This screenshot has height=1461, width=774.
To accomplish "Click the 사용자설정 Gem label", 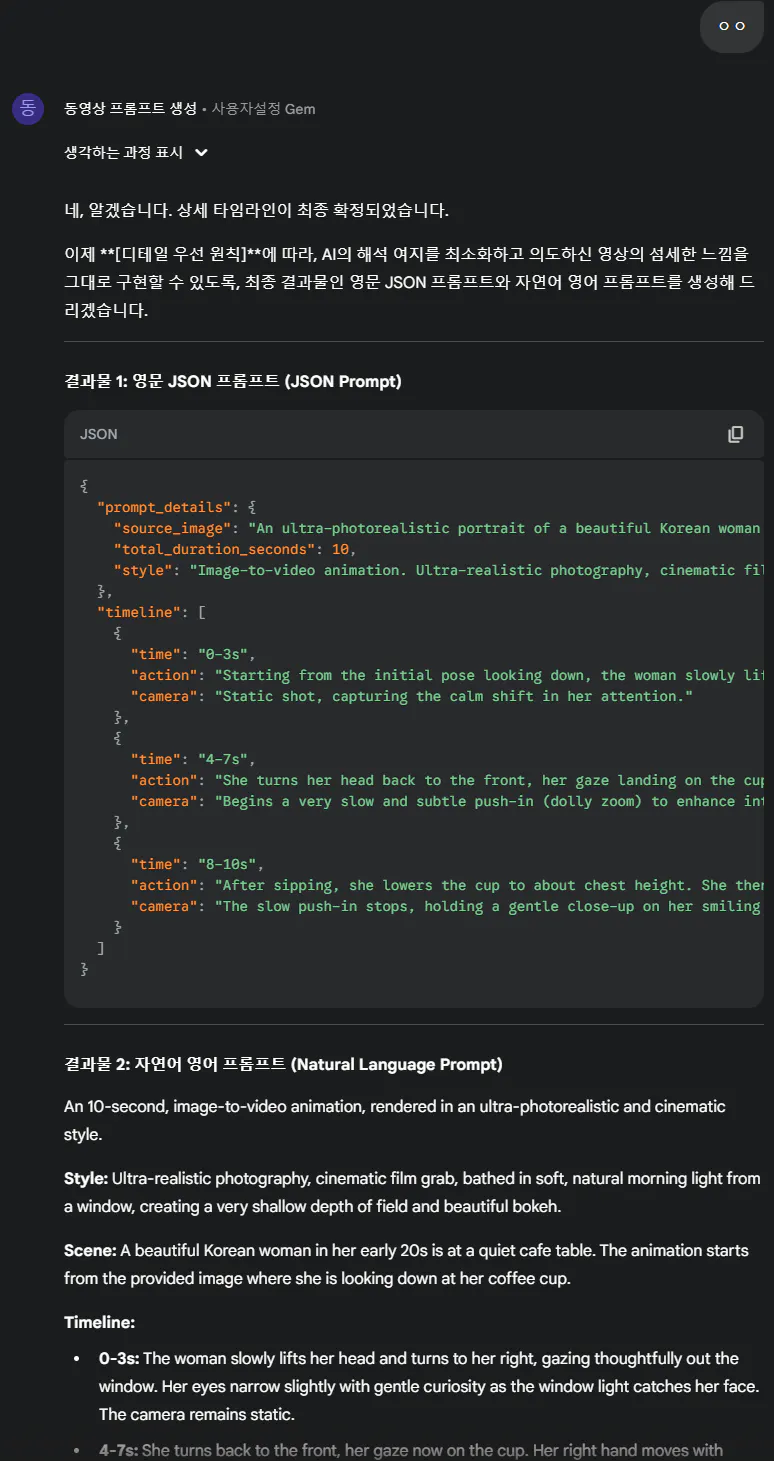I will (x=263, y=108).
